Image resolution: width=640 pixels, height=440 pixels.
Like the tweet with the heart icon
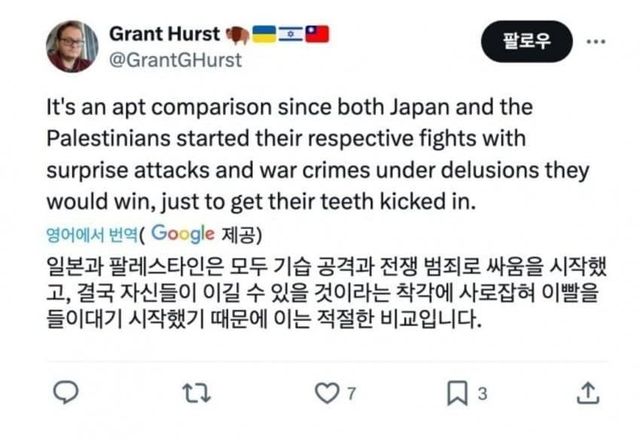(x=325, y=393)
